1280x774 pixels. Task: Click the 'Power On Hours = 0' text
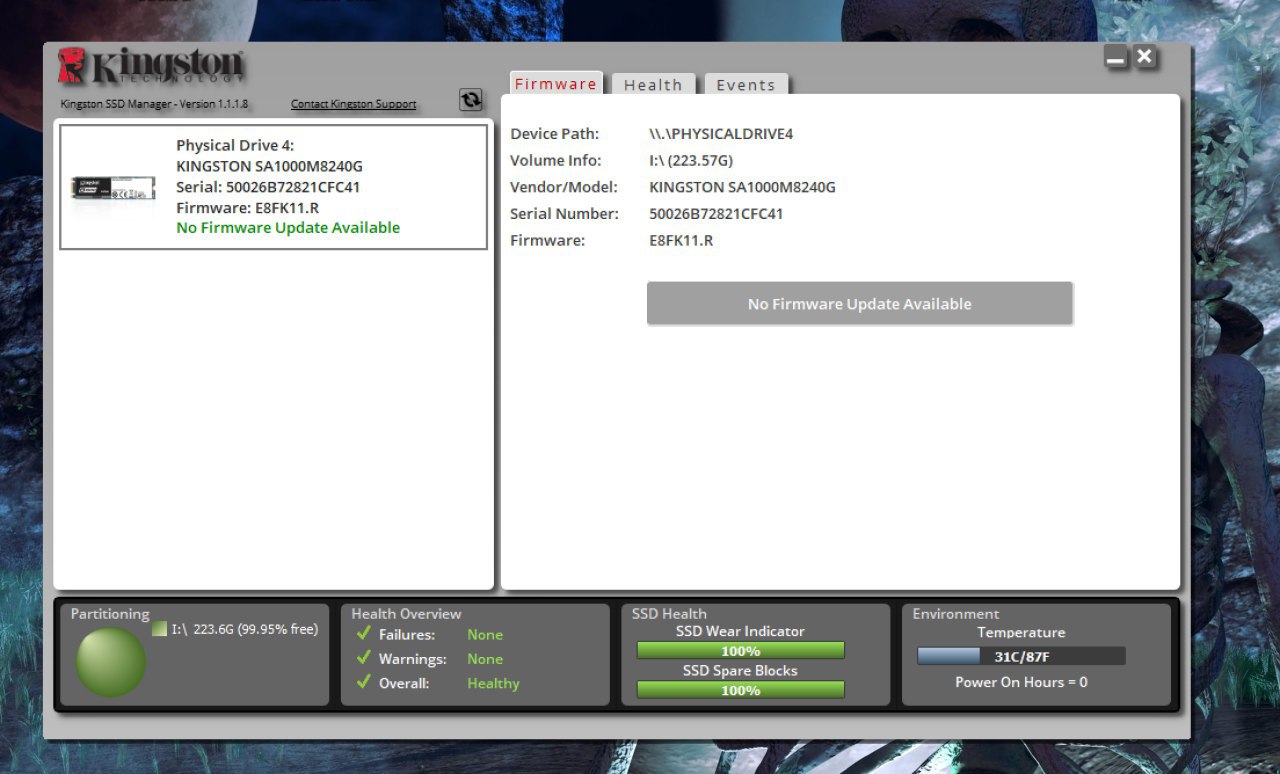coord(1021,682)
